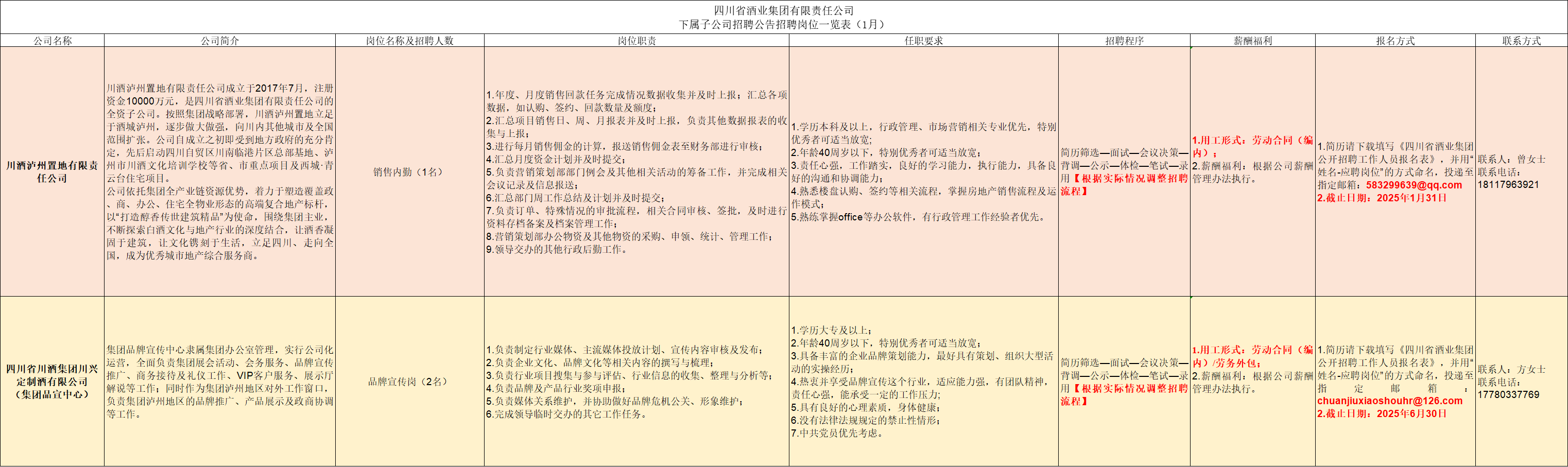Select the company name cell 四川省川酒集团川兴定制酒有限公司

point(53,382)
